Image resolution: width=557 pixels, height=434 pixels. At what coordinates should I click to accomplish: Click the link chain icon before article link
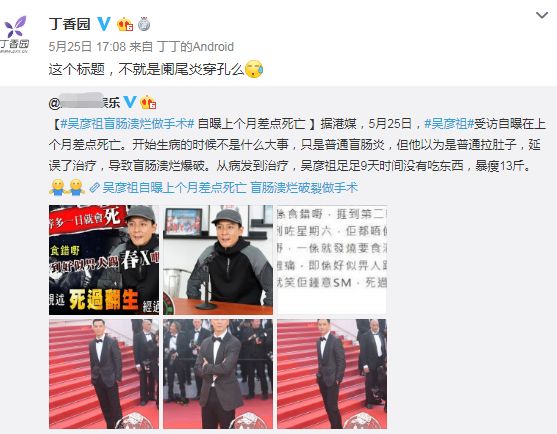click(x=94, y=188)
